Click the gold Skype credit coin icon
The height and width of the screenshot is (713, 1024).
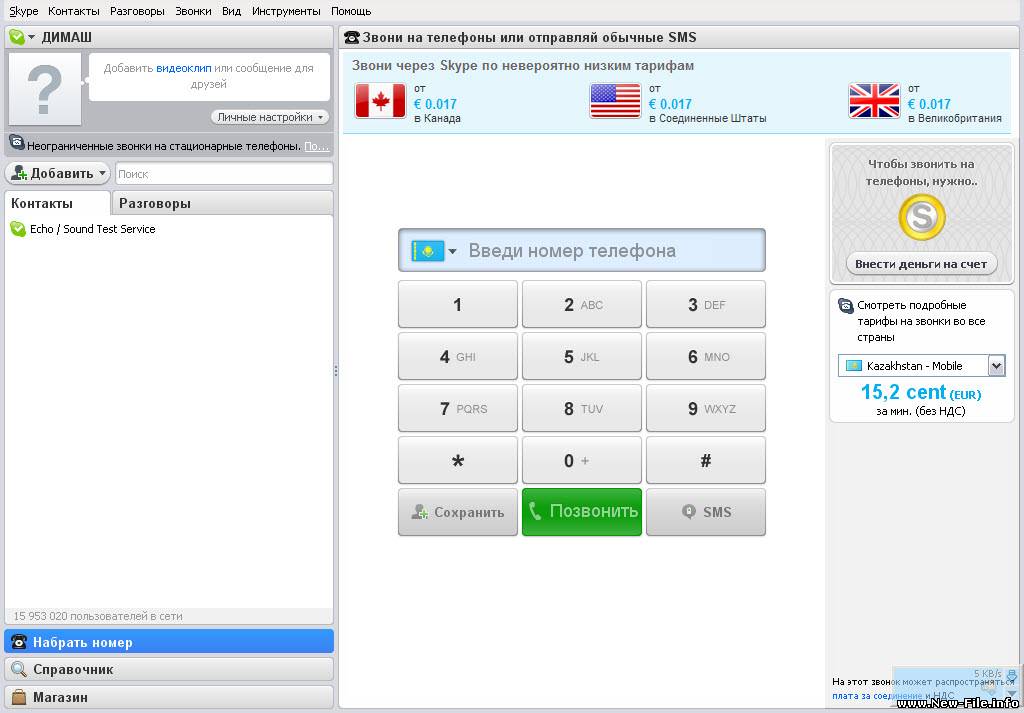coord(921,217)
